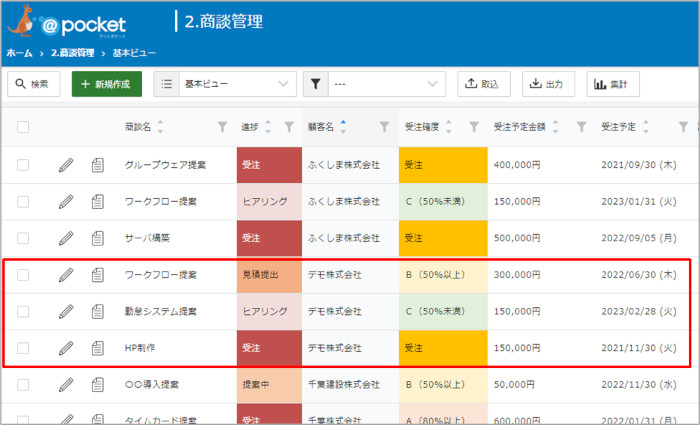Click the 2021/11/30 (火) date cell

(x=639, y=348)
